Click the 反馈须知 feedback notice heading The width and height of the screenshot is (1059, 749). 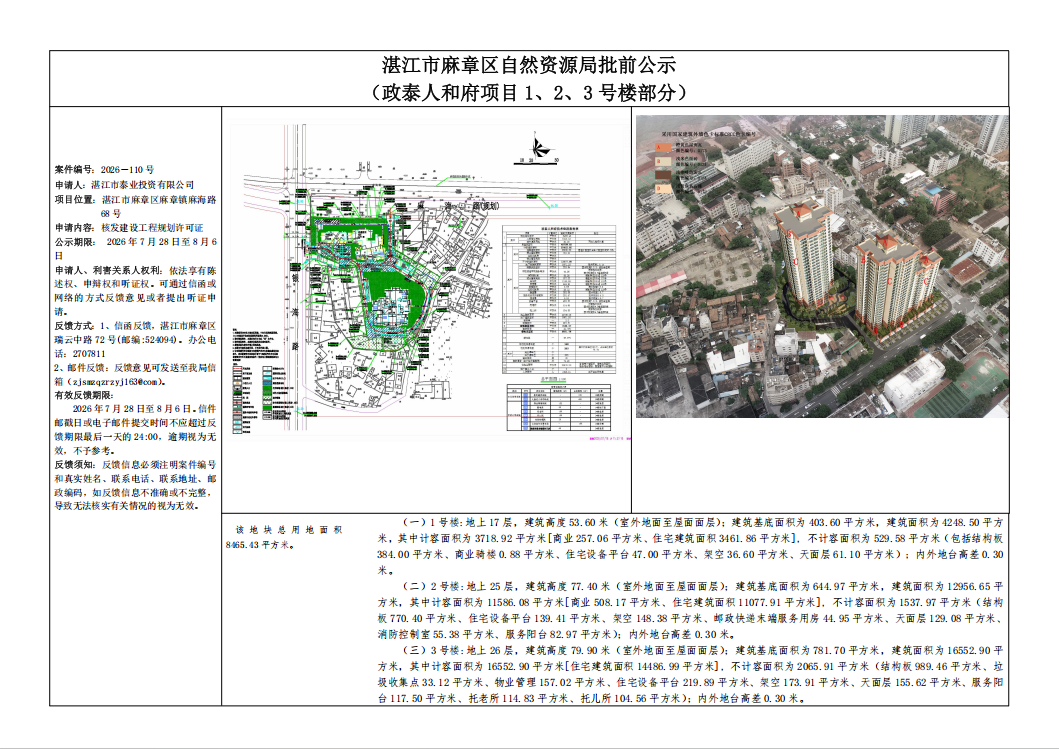[x=74, y=465]
